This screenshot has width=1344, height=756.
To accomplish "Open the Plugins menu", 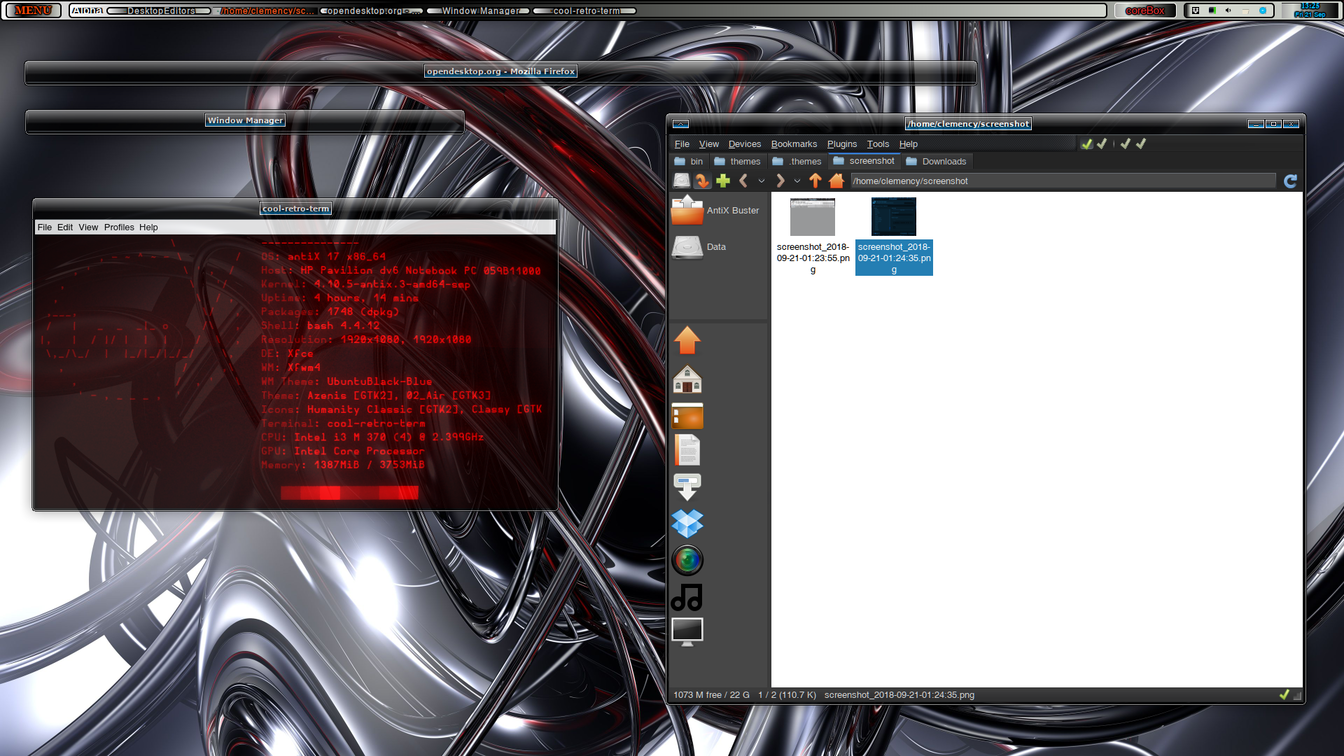I will [842, 144].
